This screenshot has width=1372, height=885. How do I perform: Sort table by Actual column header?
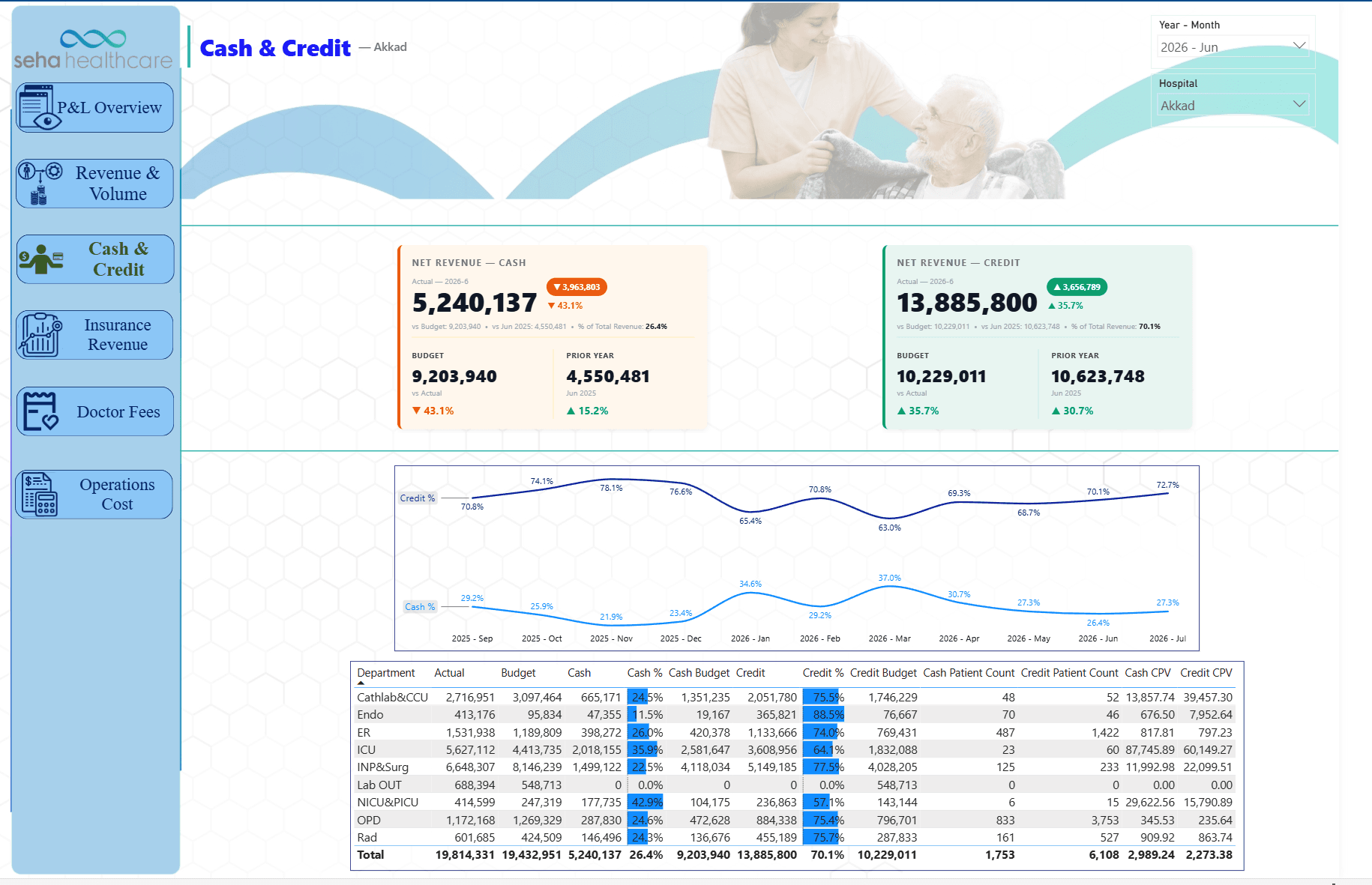point(449,673)
